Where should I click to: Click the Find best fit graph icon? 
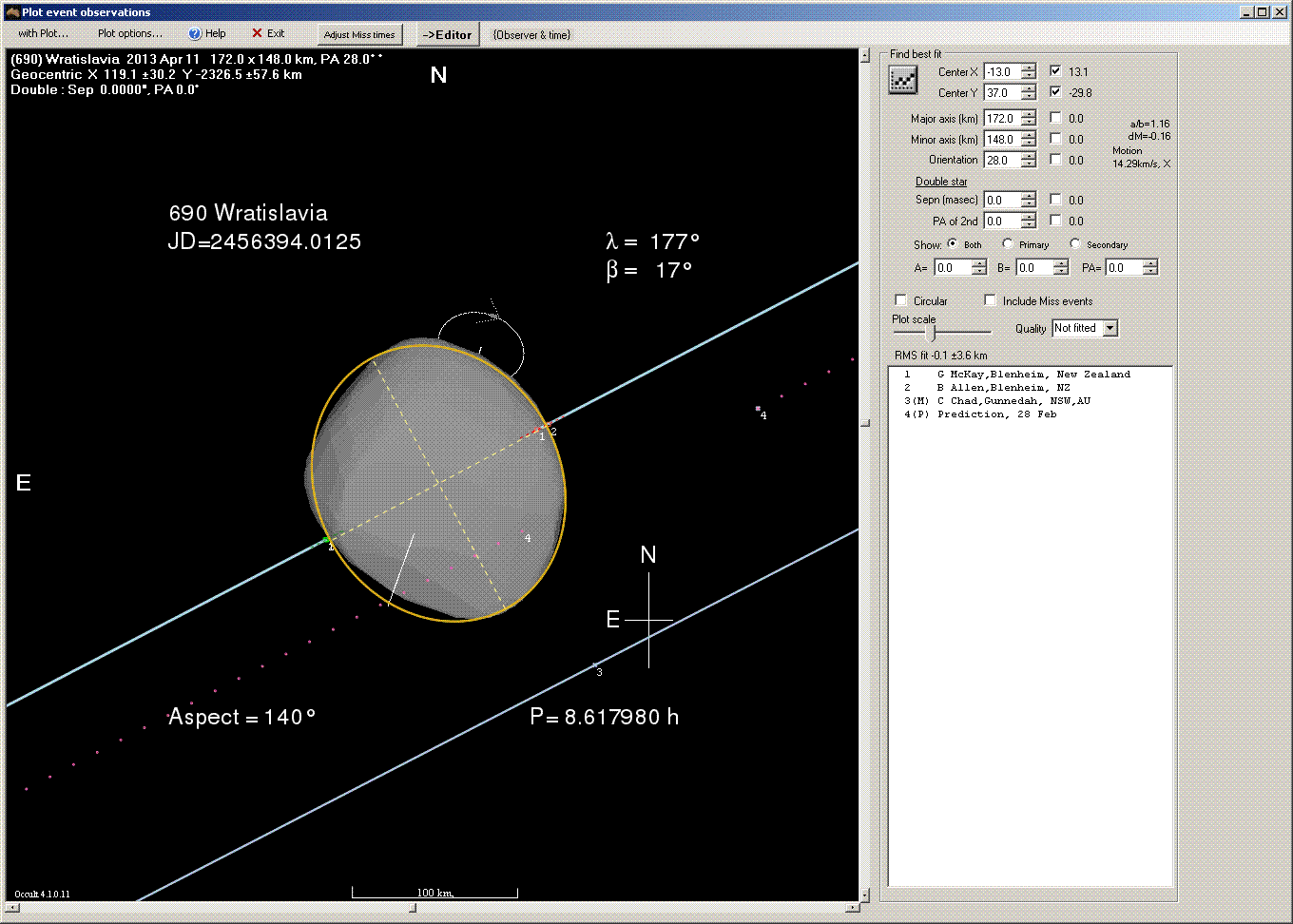[x=902, y=81]
